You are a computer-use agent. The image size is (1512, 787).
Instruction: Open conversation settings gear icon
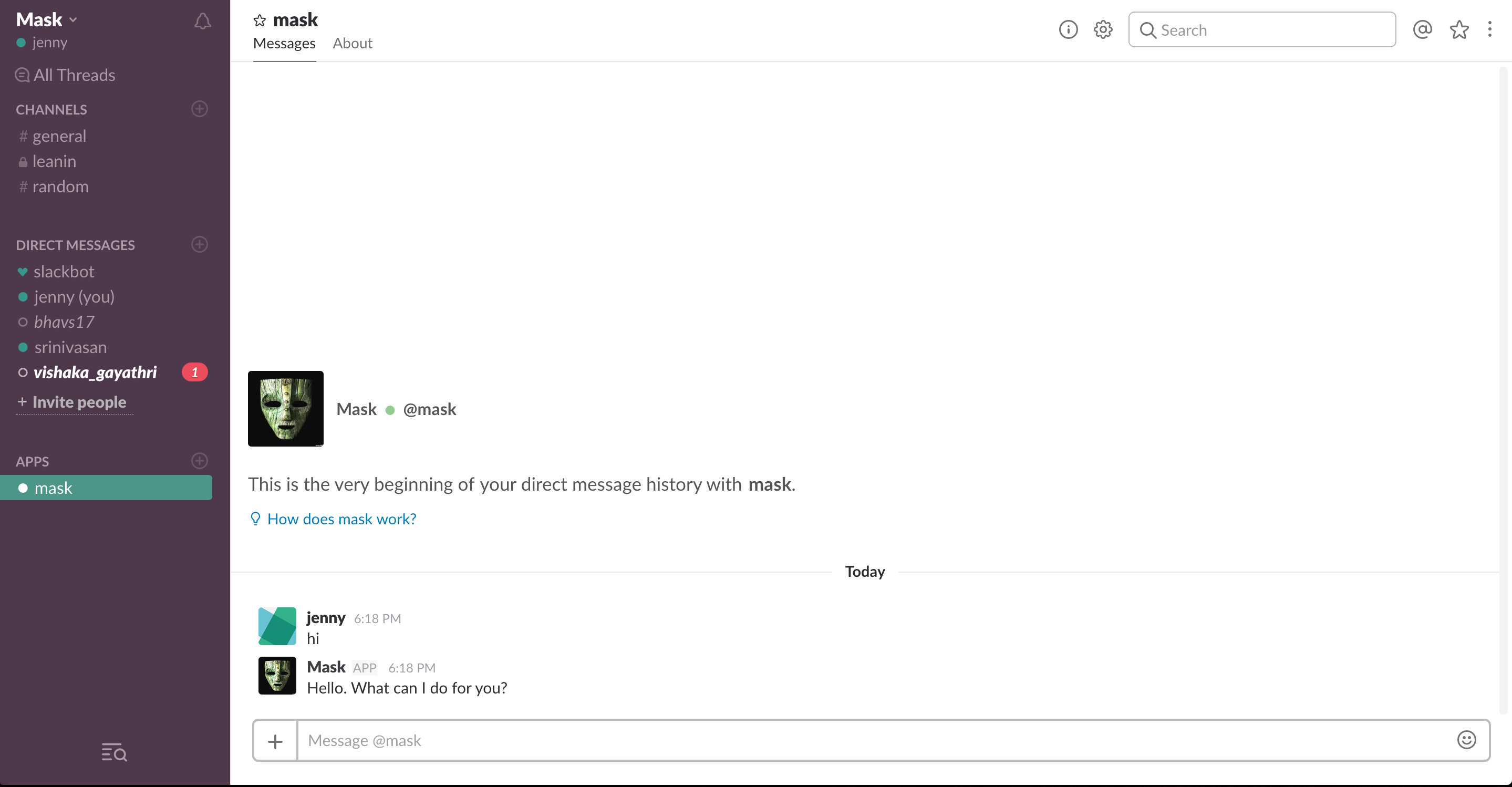point(1103,29)
